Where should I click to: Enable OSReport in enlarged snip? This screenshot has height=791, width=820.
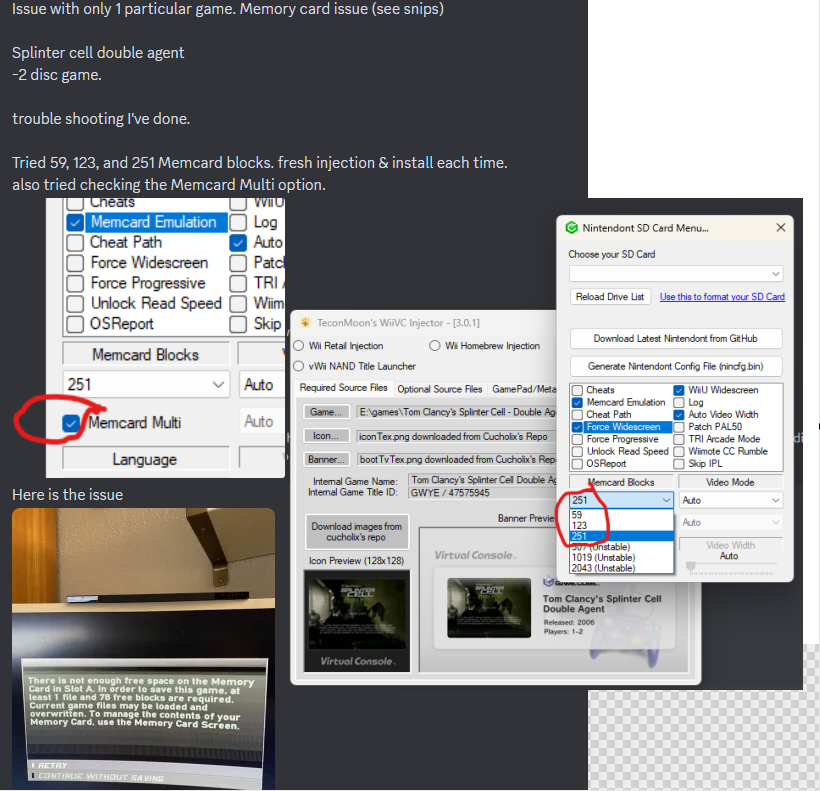pyautogui.click(x=75, y=324)
